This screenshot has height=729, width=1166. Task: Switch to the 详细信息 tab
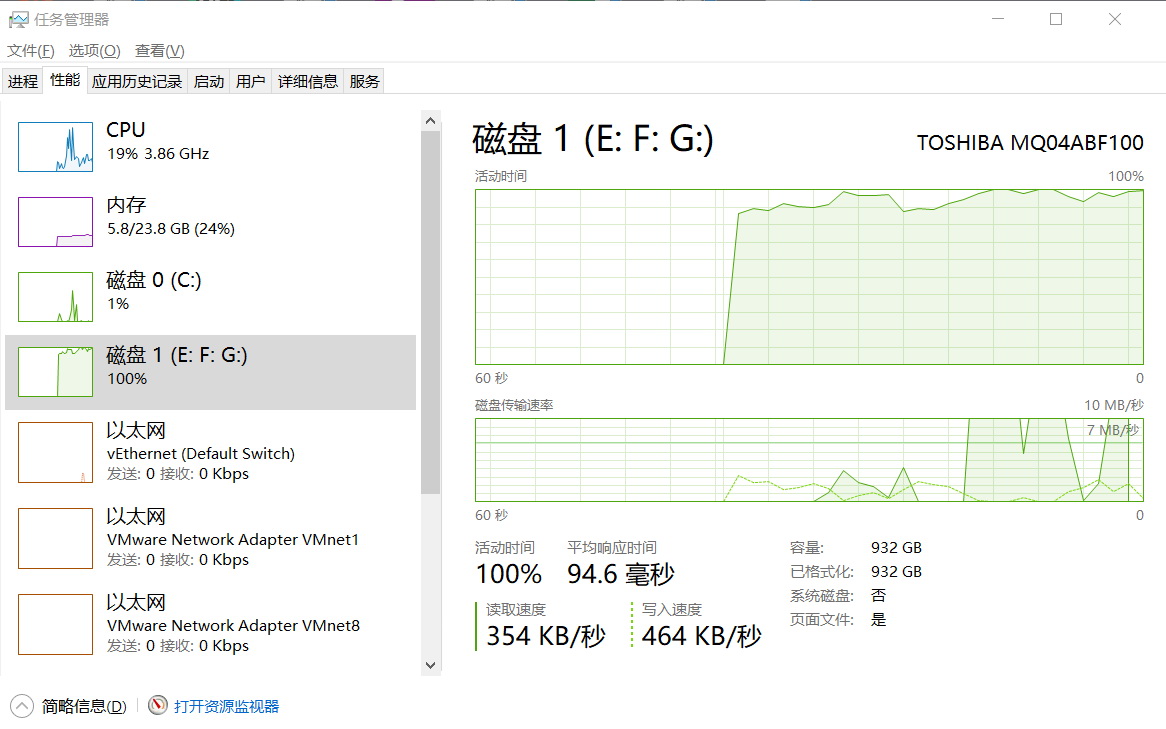(308, 82)
